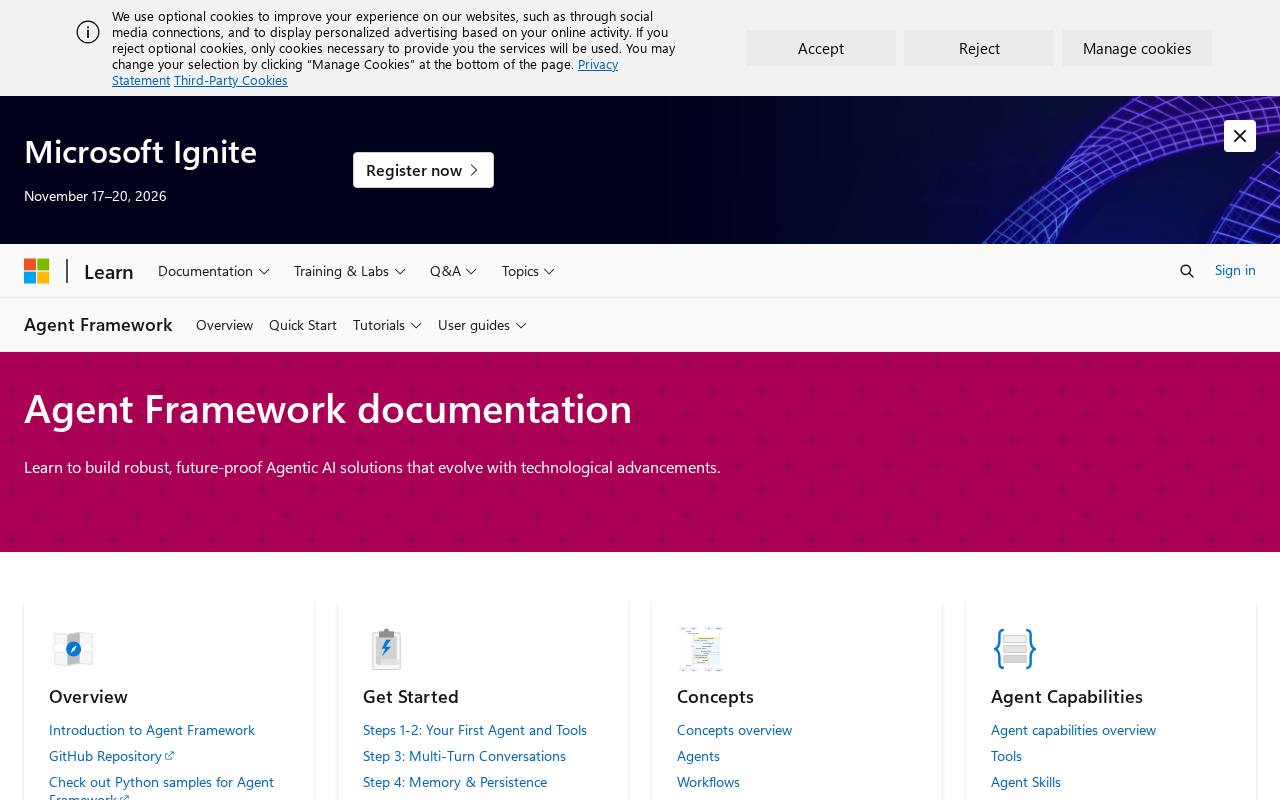
Task: Click the Microsoft logo
Action: coord(37,271)
